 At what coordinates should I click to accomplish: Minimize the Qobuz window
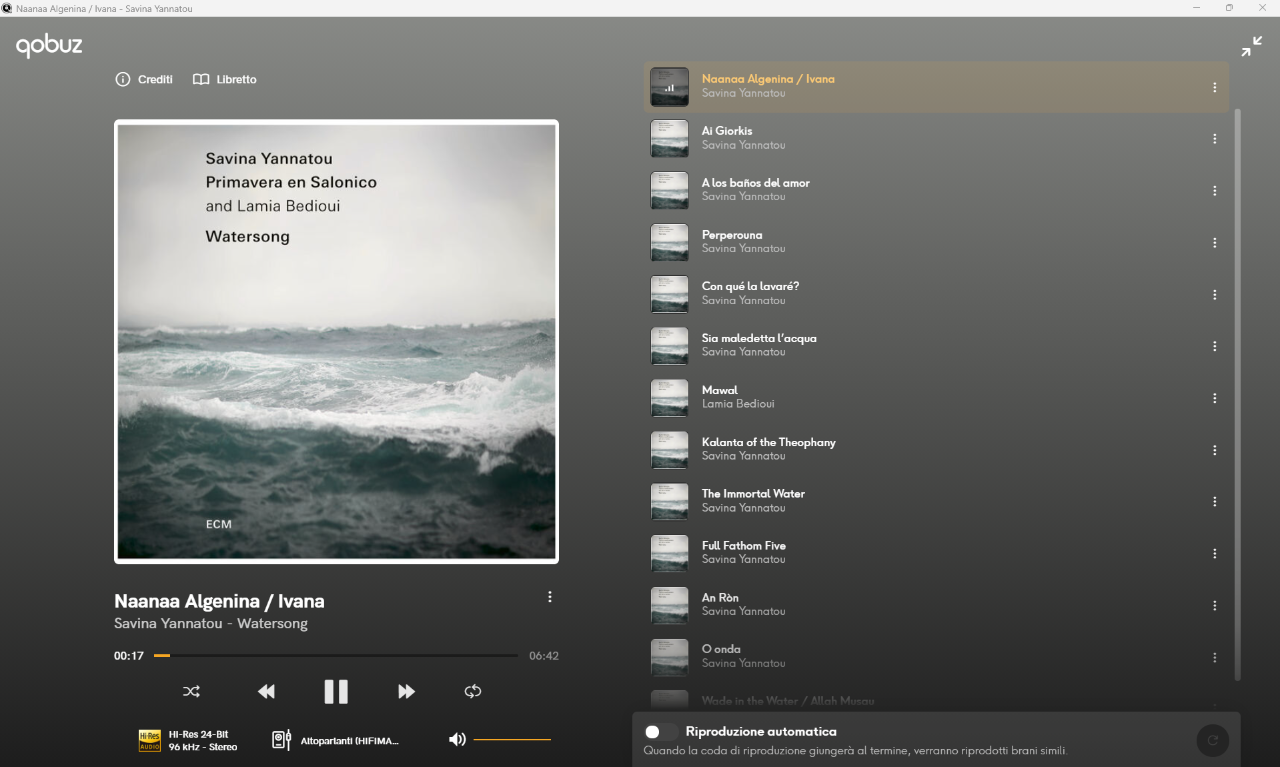(x=1196, y=8)
